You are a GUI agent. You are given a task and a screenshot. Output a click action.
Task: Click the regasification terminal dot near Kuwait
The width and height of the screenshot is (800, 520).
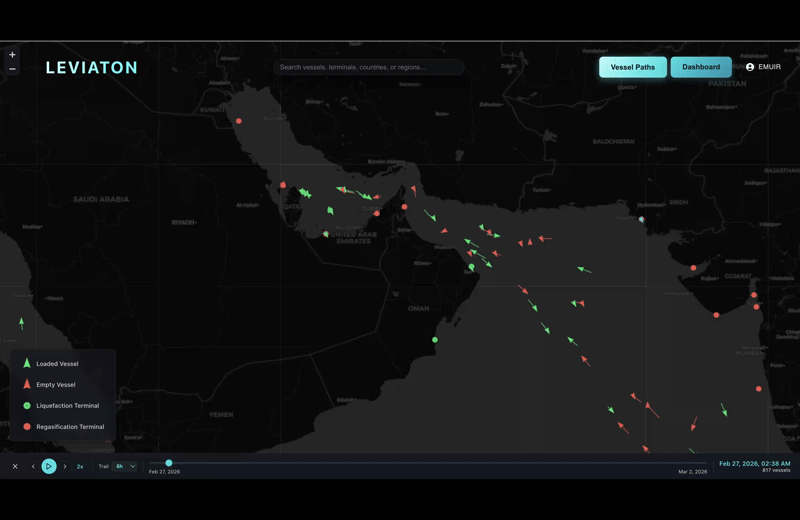point(239,121)
